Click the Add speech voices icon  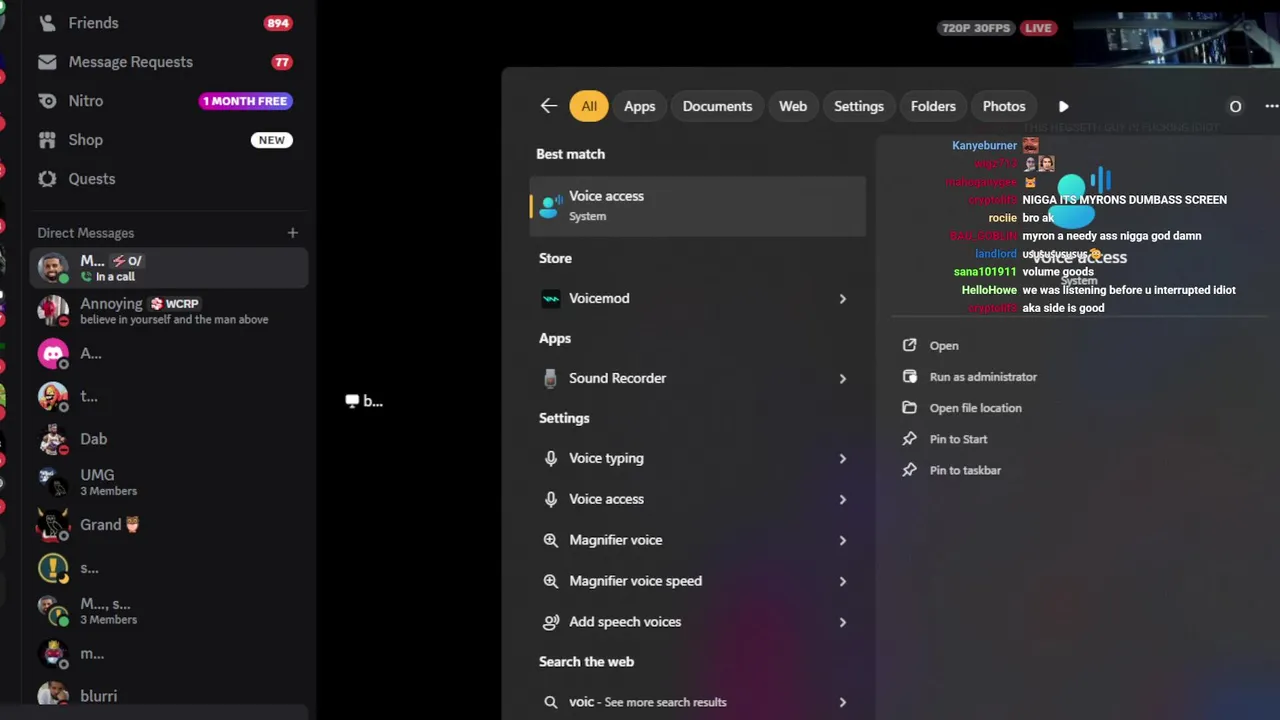click(550, 622)
